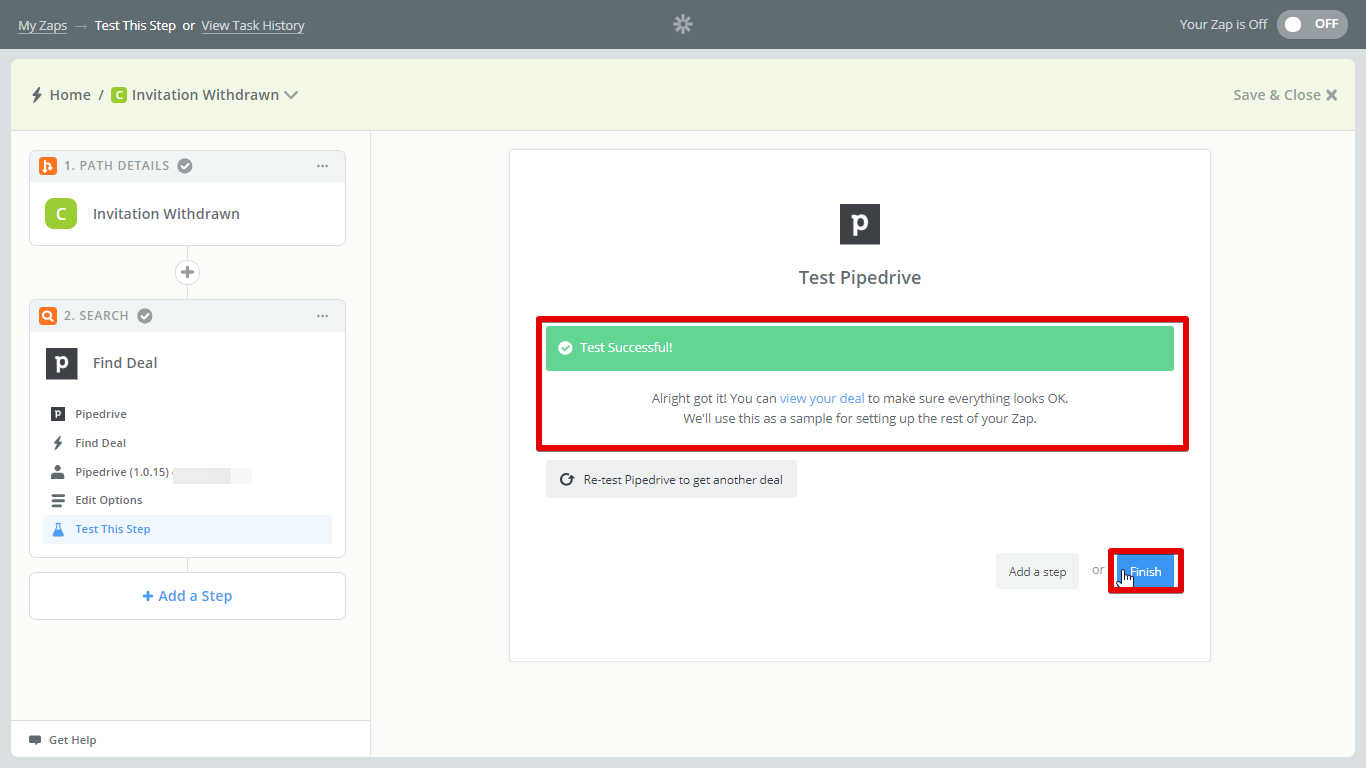Viewport: 1366px width, 768px height.
Task: Click the green C icon in breadcrumb
Action: (119, 95)
